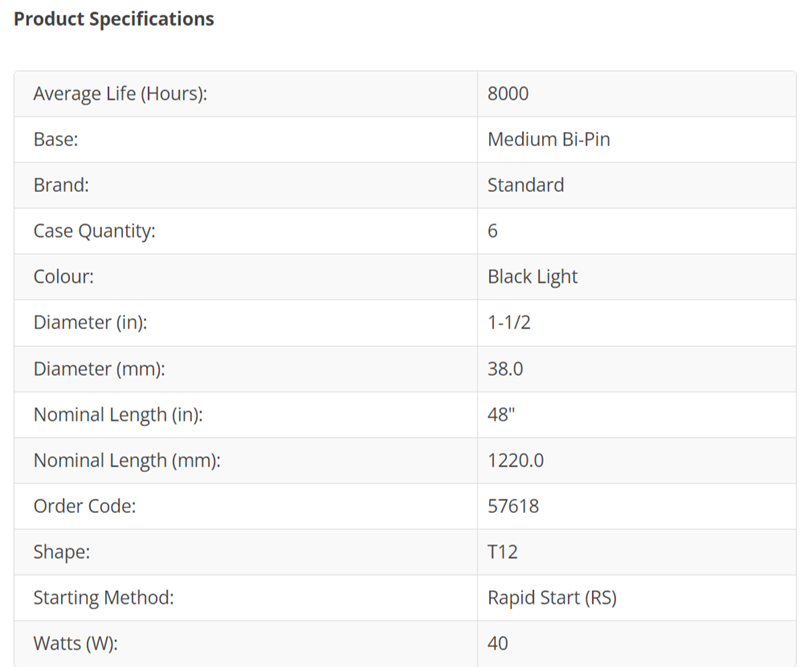Select the Average Life (Hours) label
800x667 pixels.
click(x=120, y=94)
